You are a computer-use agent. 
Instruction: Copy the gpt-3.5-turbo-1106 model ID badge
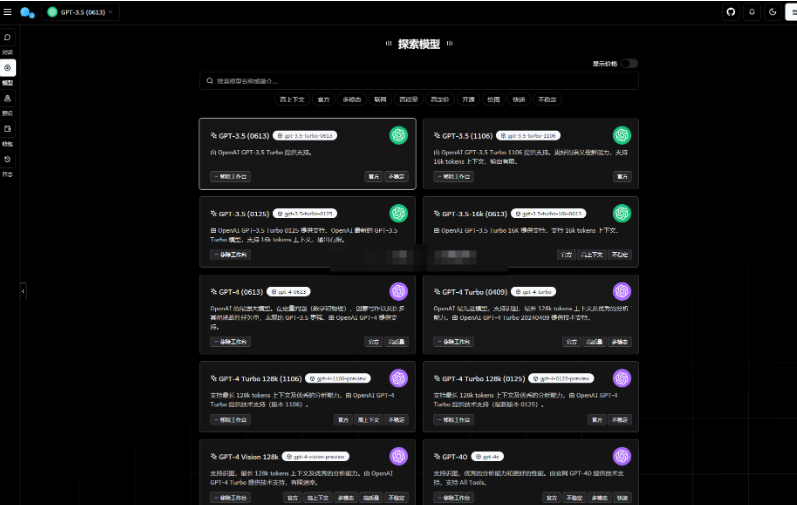click(528, 136)
